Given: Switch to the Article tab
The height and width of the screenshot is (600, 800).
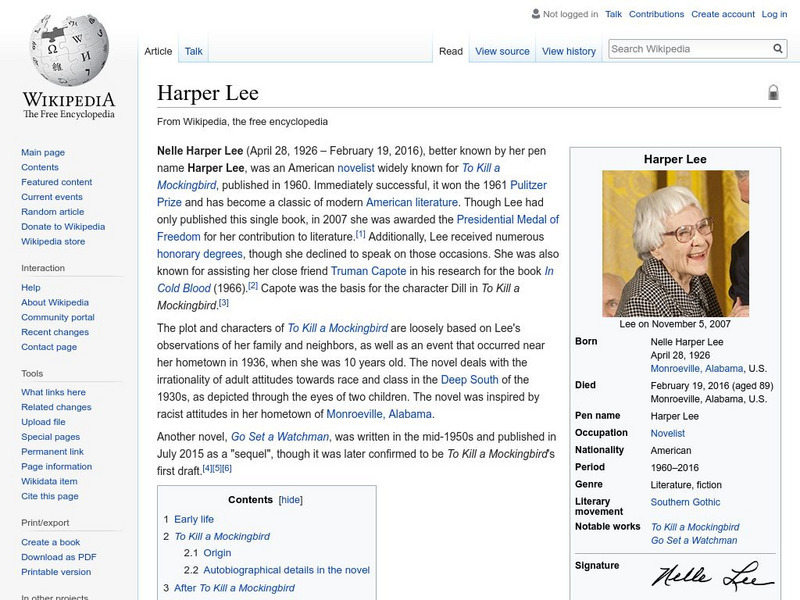Looking at the screenshot, I should [158, 52].
